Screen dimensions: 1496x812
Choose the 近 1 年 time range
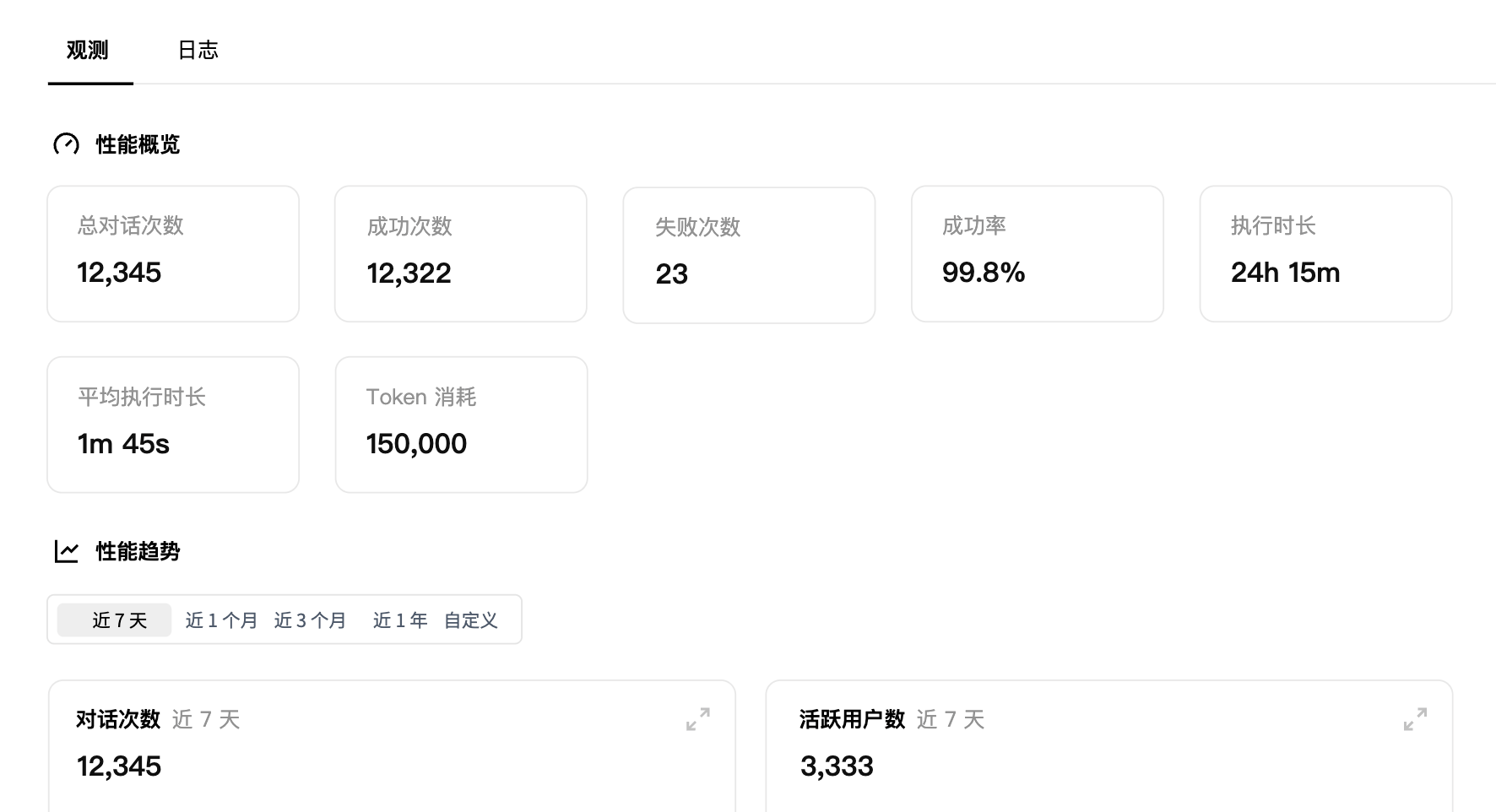click(400, 620)
